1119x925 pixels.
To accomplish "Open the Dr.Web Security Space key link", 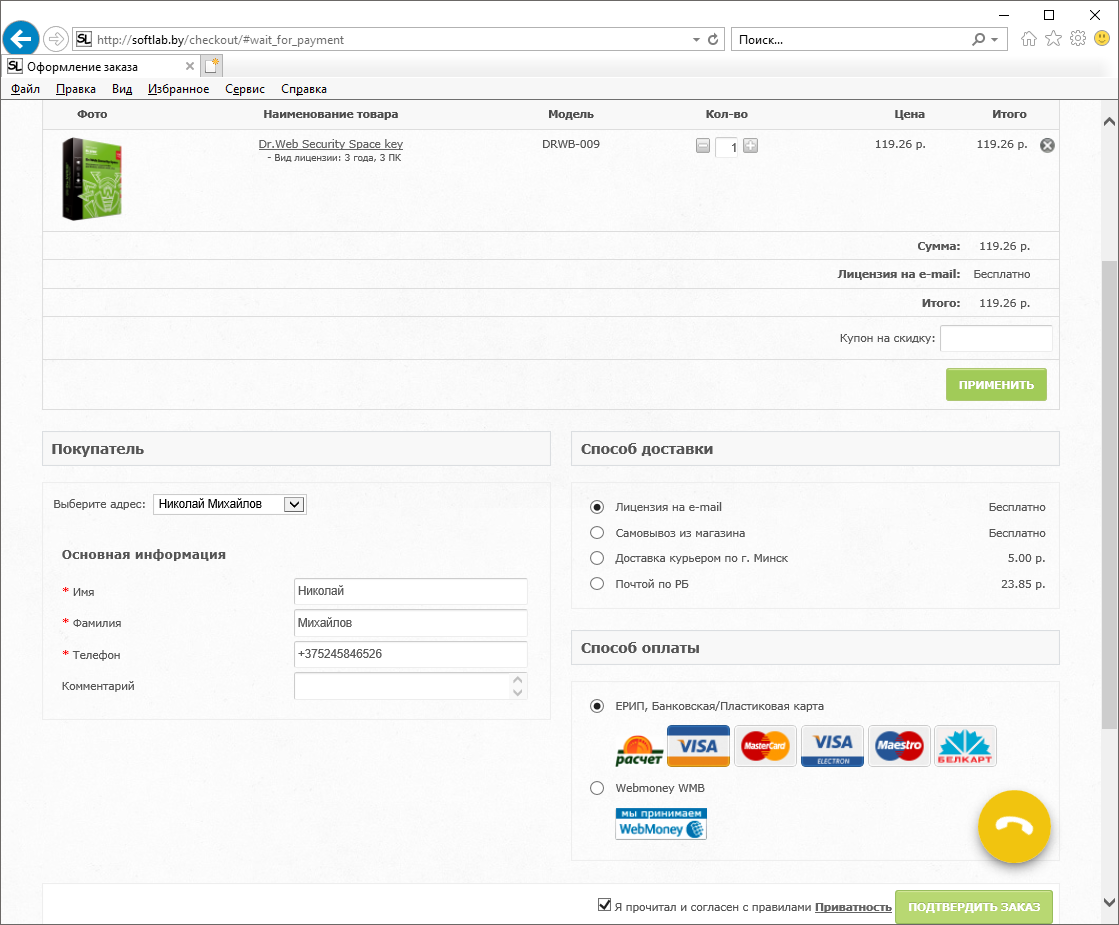I will coord(330,144).
